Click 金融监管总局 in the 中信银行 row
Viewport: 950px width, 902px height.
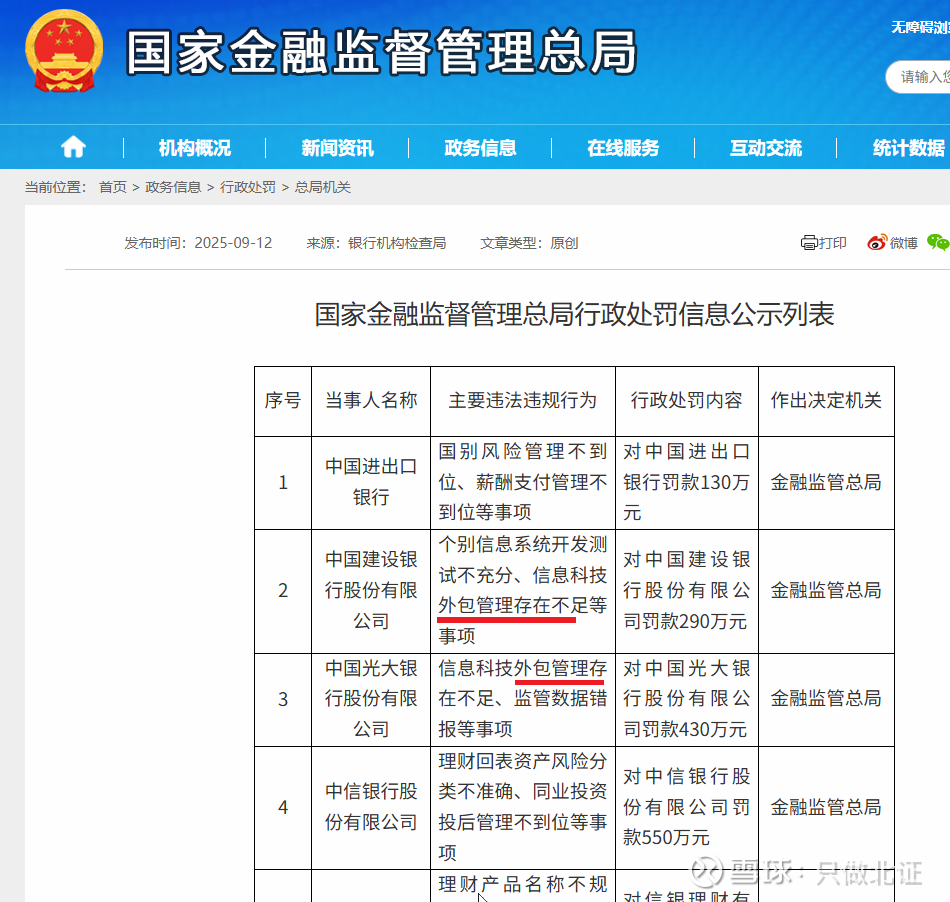click(826, 807)
